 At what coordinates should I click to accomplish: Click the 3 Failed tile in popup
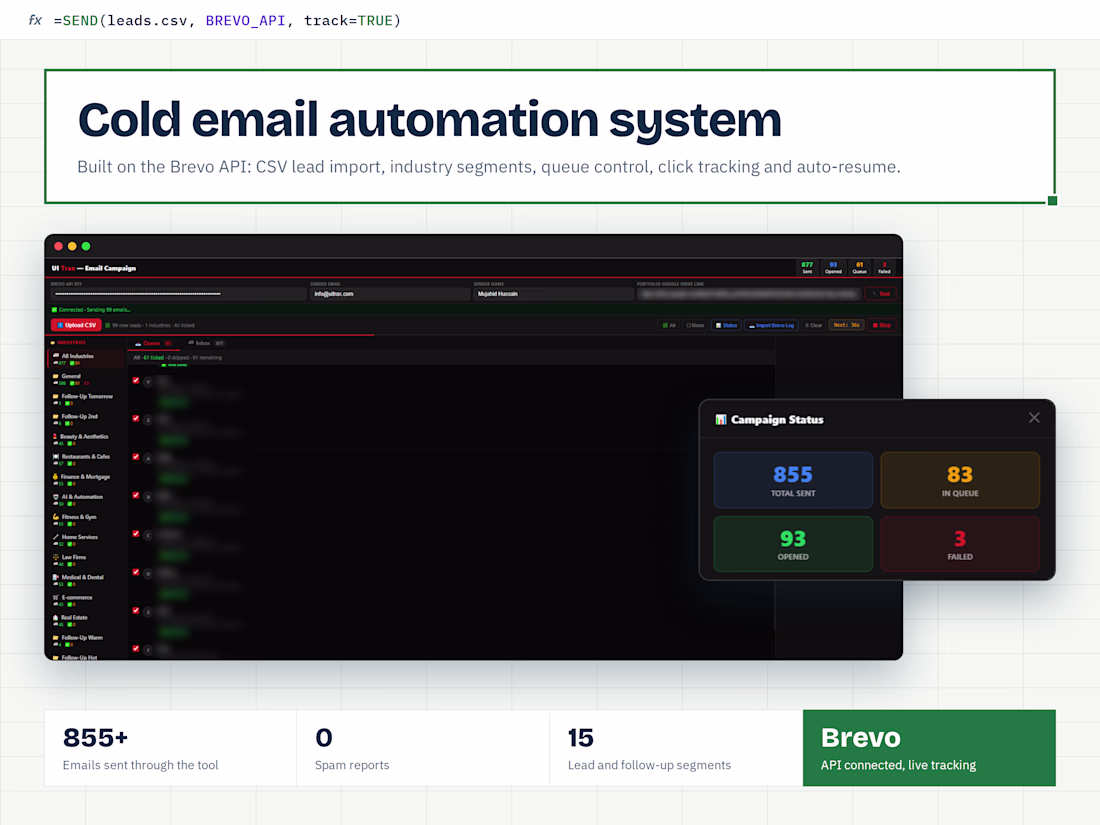[960, 544]
